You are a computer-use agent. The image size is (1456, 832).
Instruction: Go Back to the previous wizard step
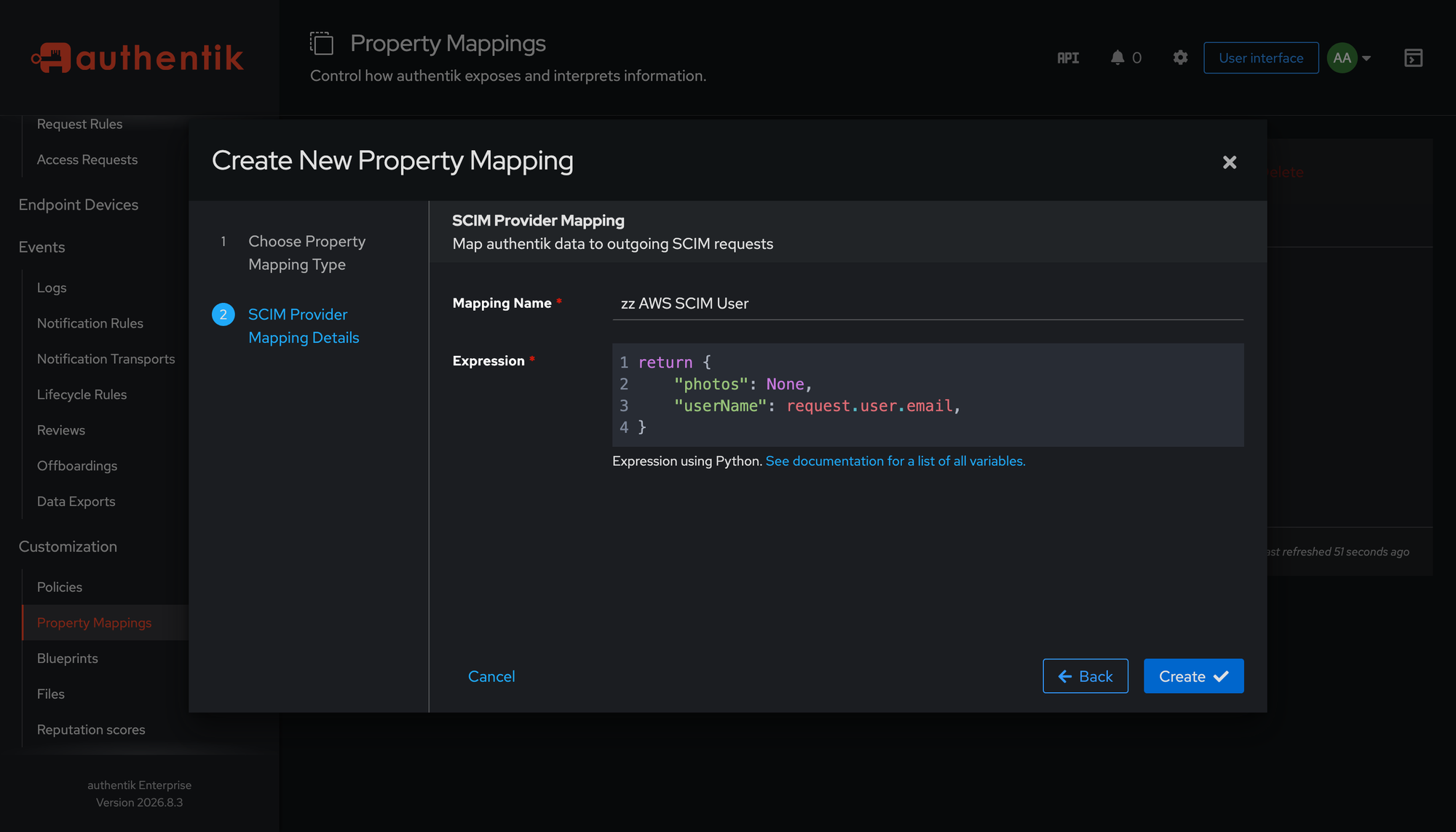[1085, 676]
